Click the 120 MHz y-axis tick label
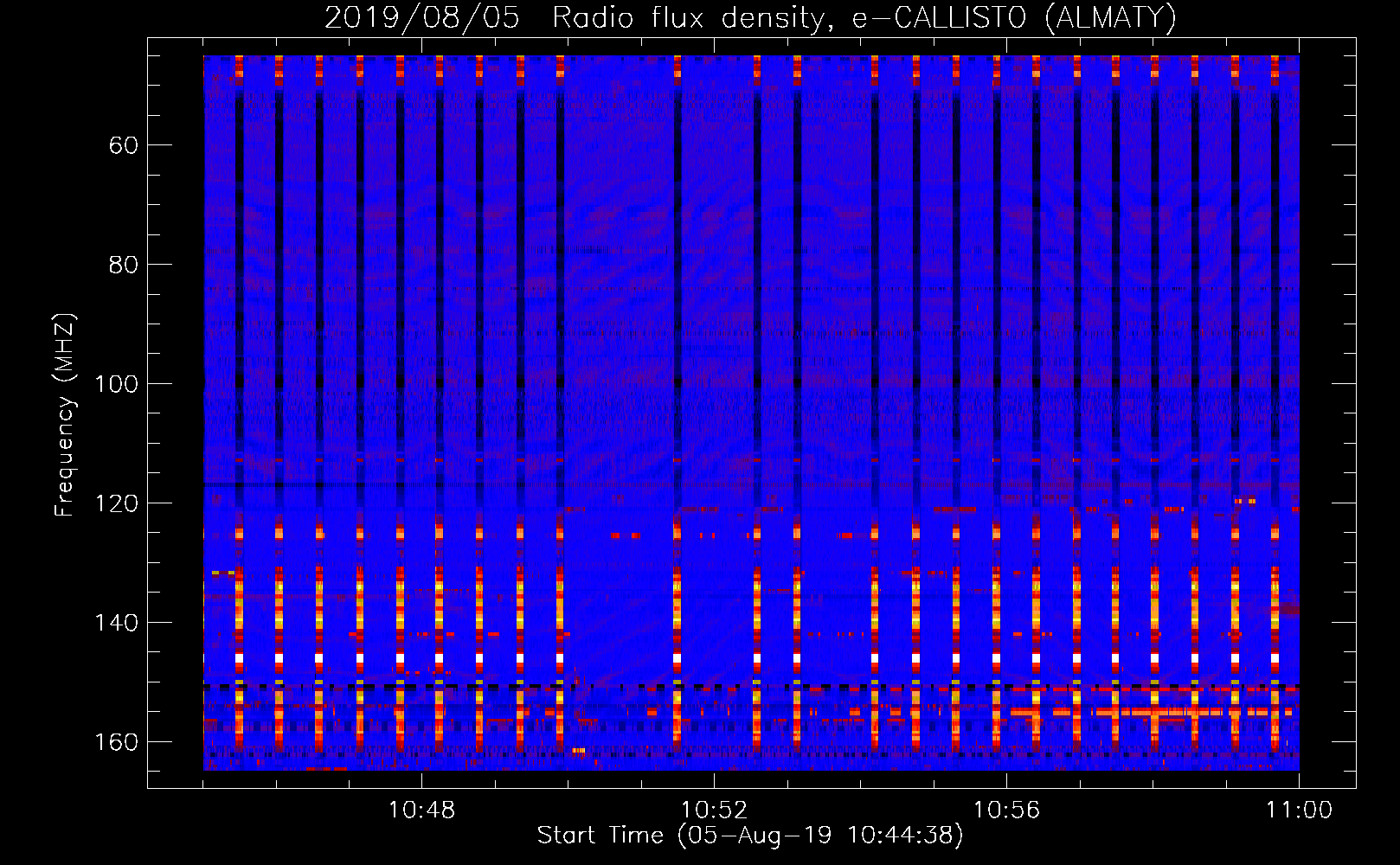 116,503
